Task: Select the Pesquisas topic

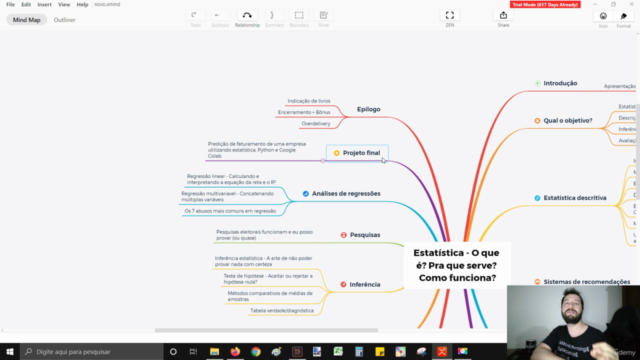Action: 365,235
